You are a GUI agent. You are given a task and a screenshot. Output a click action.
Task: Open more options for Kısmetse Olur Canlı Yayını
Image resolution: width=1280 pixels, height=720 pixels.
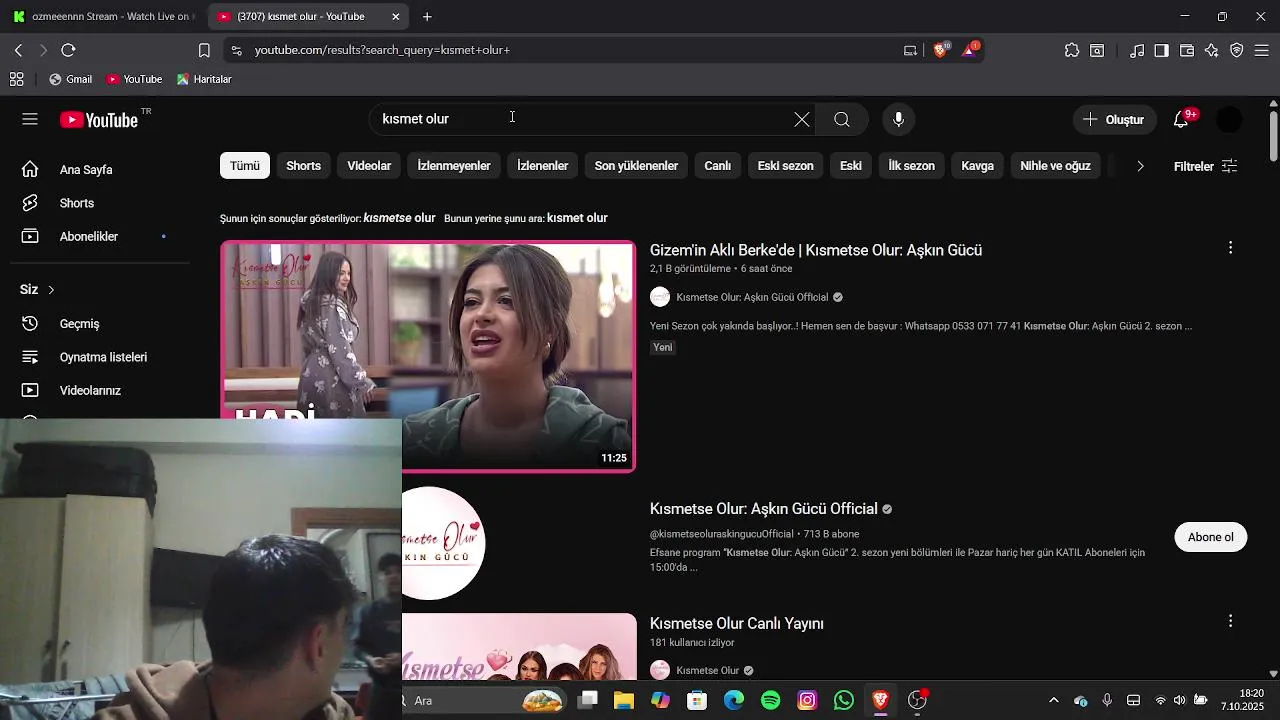pyautogui.click(x=1230, y=621)
